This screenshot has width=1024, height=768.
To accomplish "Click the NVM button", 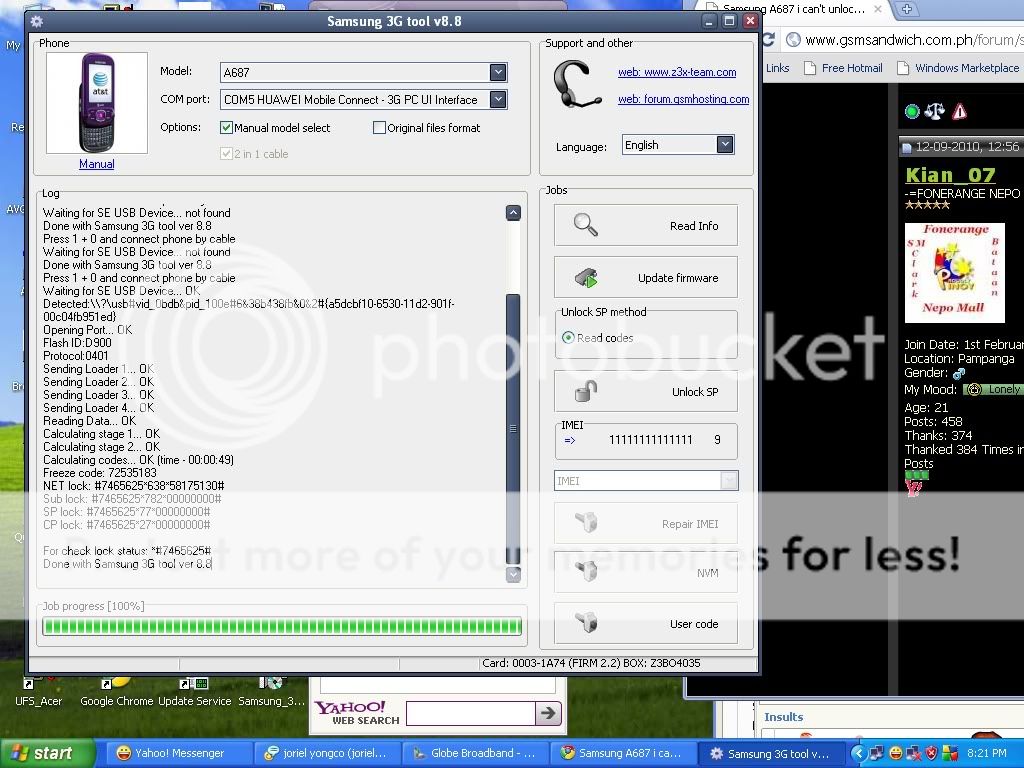I will [x=646, y=572].
